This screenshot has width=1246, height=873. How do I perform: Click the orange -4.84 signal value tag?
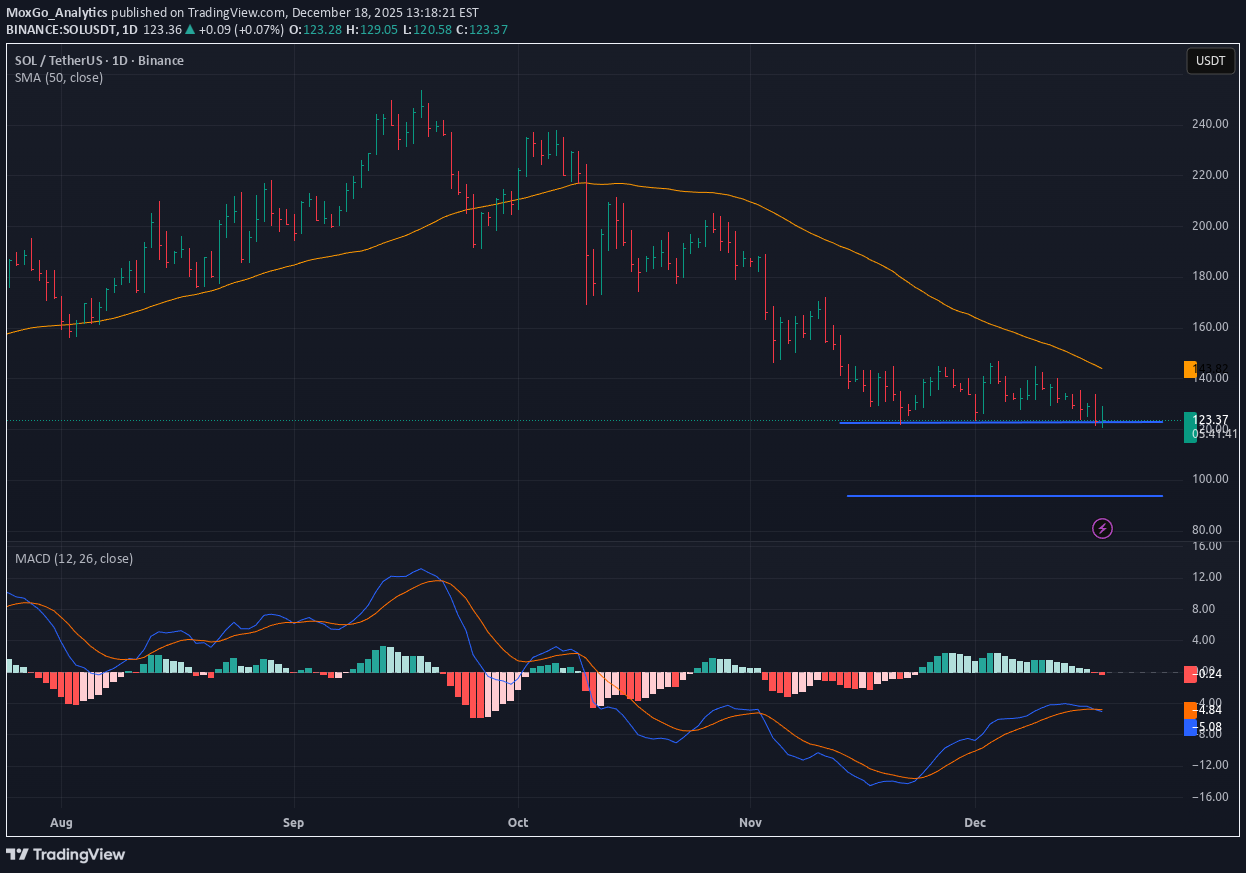click(1209, 710)
